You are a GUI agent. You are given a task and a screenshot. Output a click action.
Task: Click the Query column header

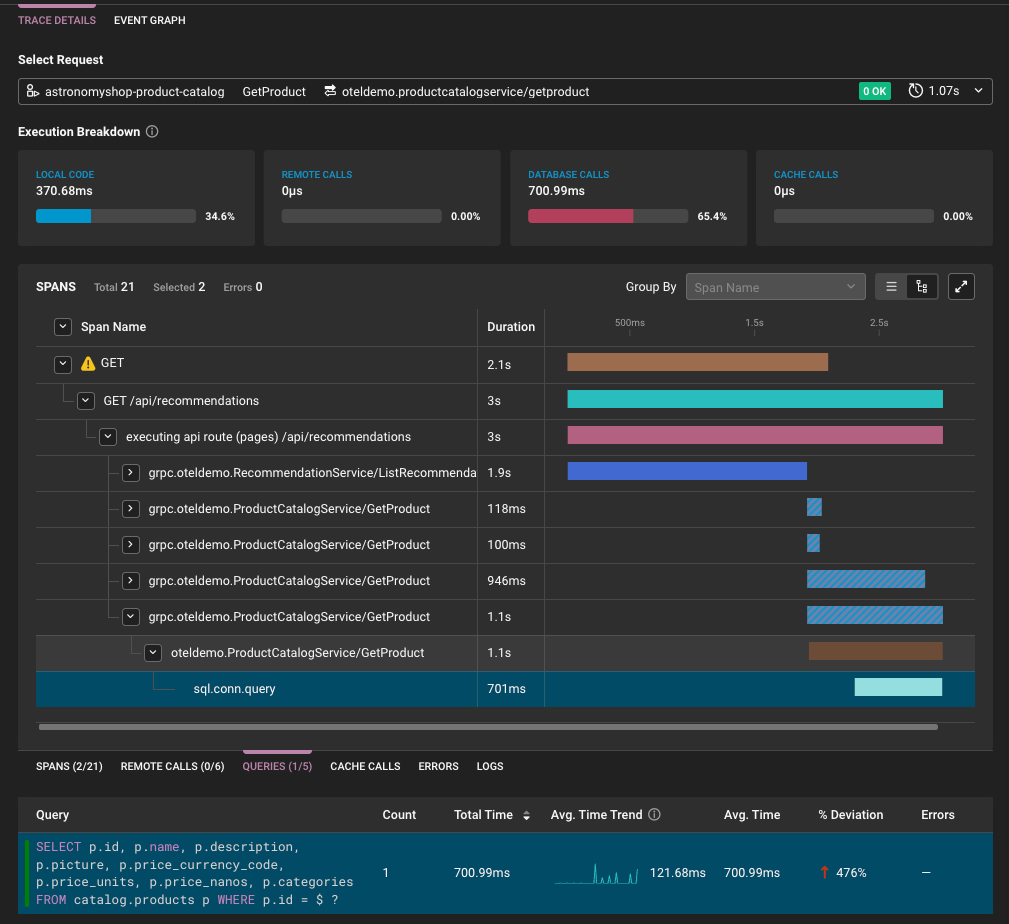pyautogui.click(x=52, y=815)
